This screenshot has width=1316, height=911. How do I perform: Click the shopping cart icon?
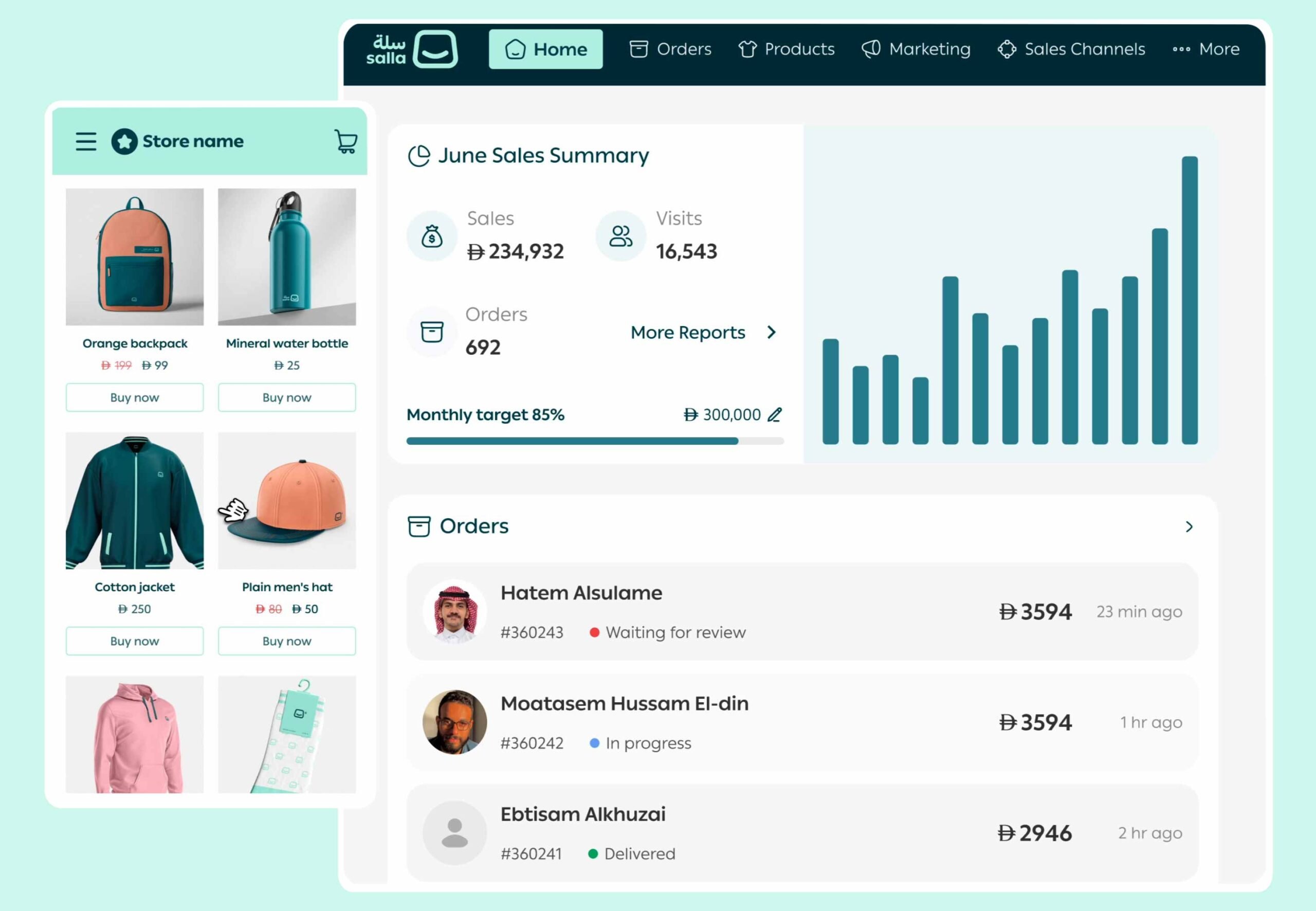(346, 141)
